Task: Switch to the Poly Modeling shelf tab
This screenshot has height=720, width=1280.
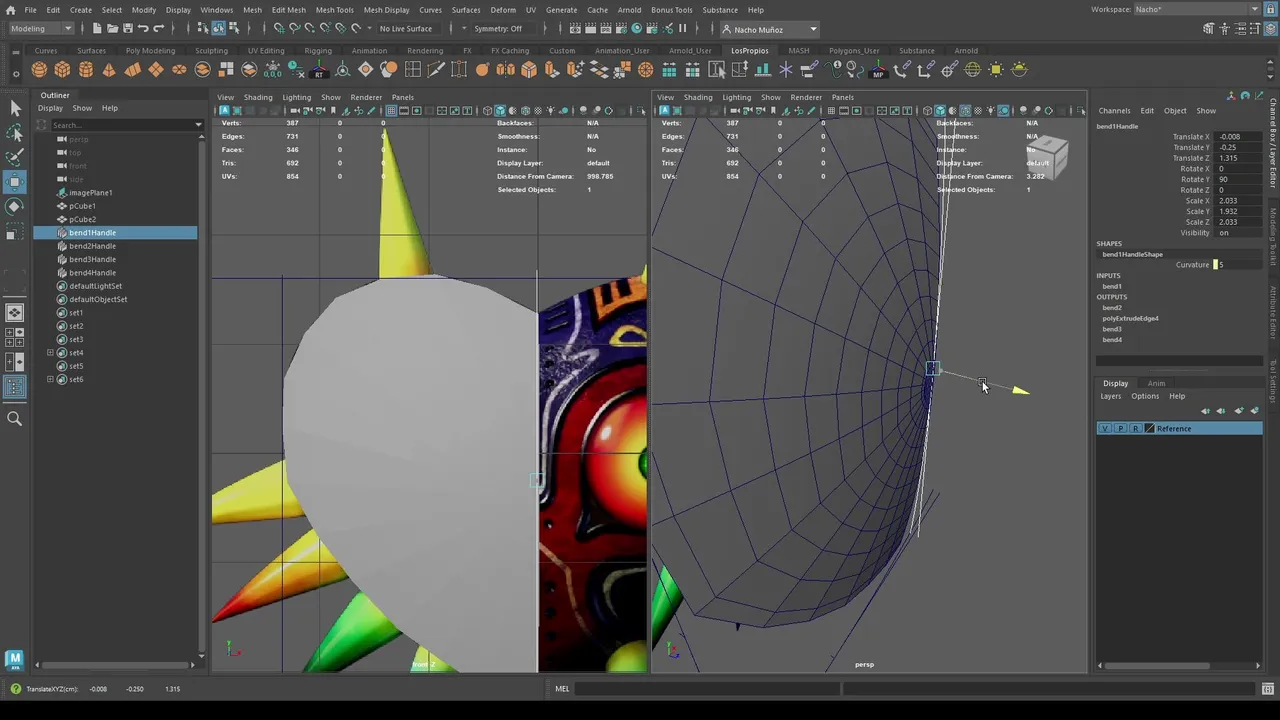Action: pos(150,51)
